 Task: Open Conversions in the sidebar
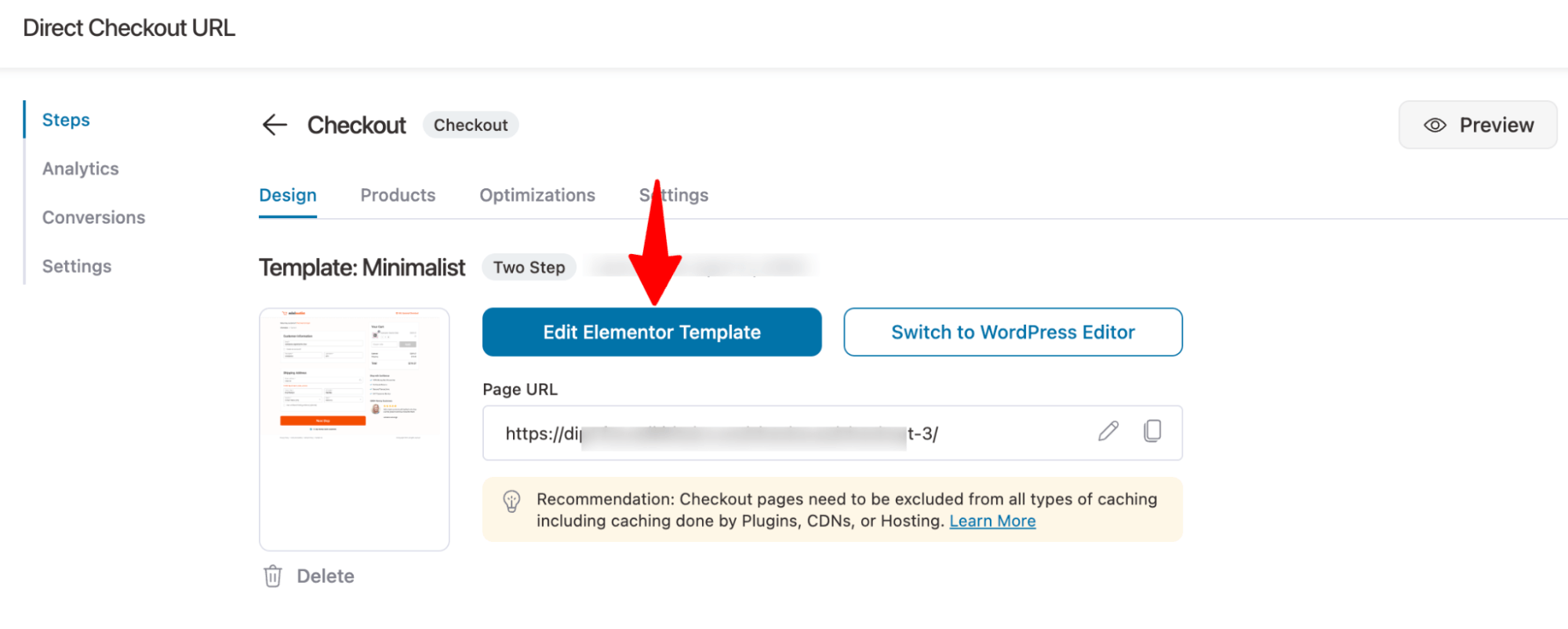point(94,217)
